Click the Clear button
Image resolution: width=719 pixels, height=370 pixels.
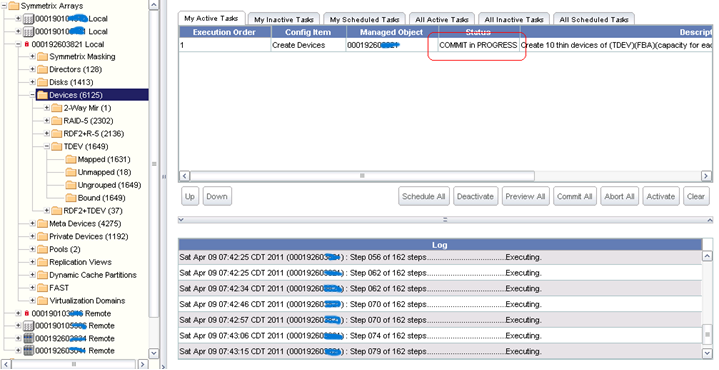click(696, 196)
